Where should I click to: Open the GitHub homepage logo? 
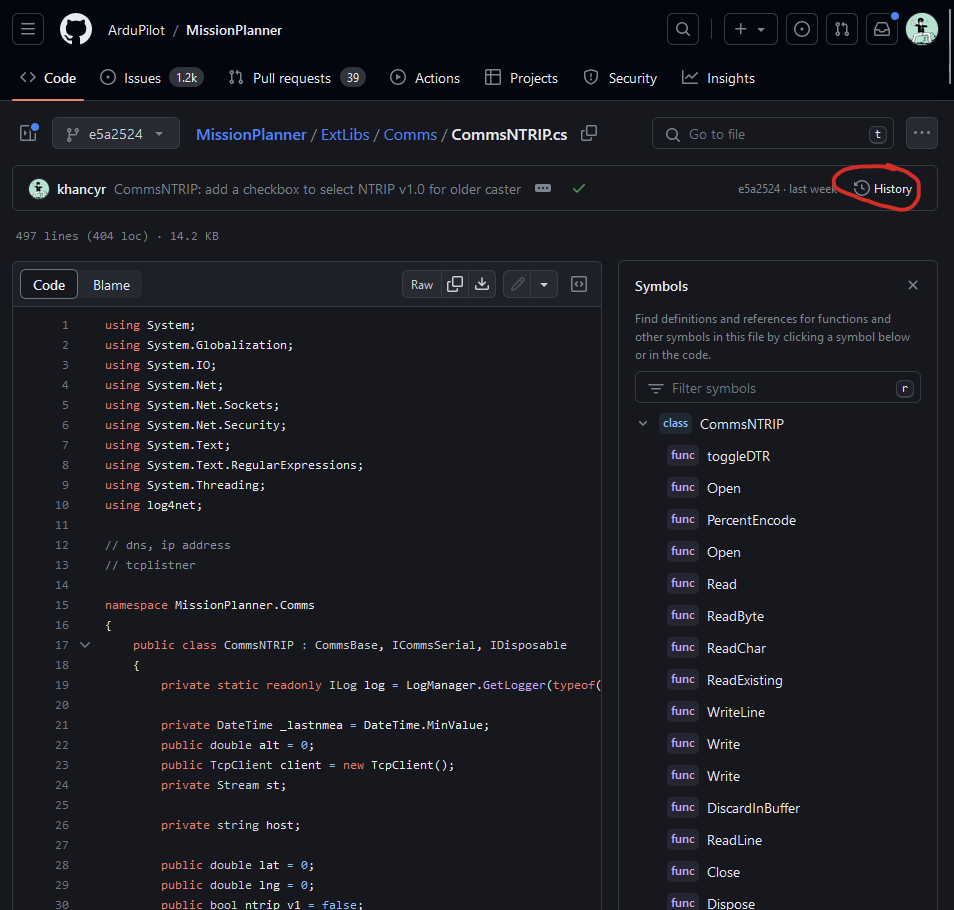pos(76,29)
